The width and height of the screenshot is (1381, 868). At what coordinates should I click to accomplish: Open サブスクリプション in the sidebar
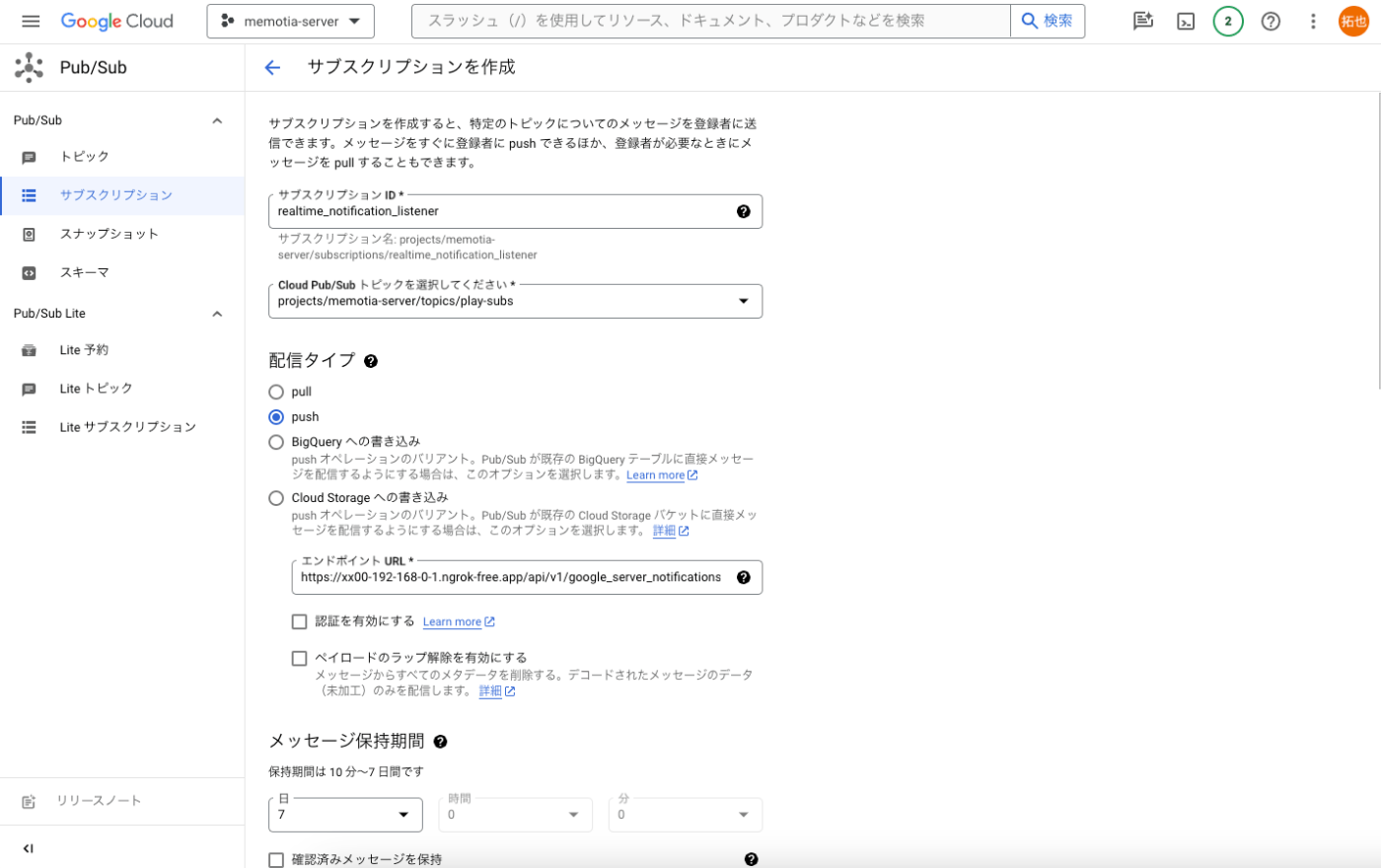(x=115, y=195)
